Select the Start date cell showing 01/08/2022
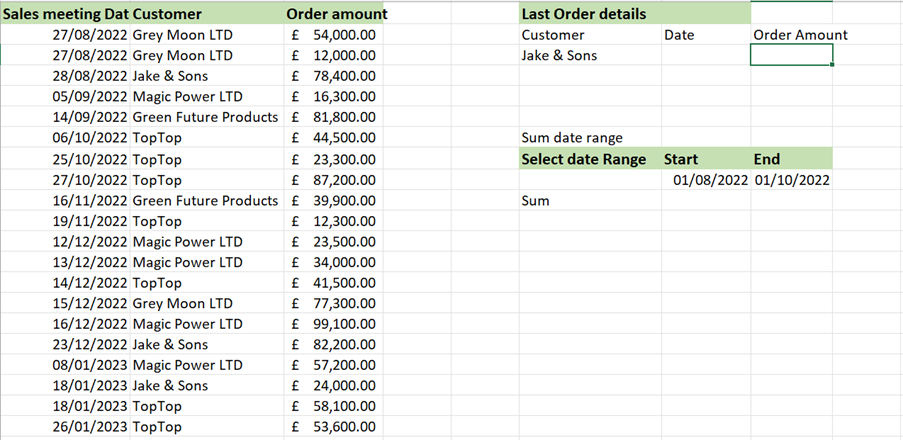Image resolution: width=903 pixels, height=440 pixels. pos(706,180)
